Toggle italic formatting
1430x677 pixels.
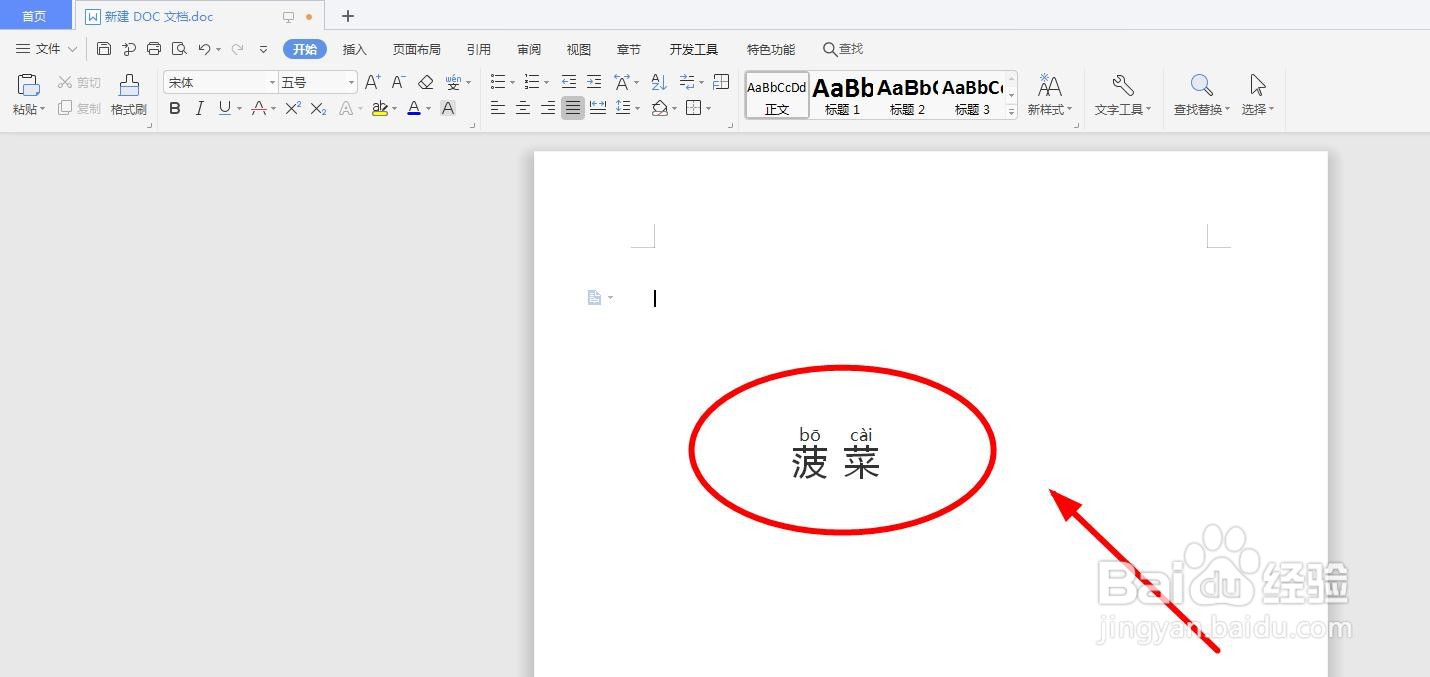tap(199, 108)
